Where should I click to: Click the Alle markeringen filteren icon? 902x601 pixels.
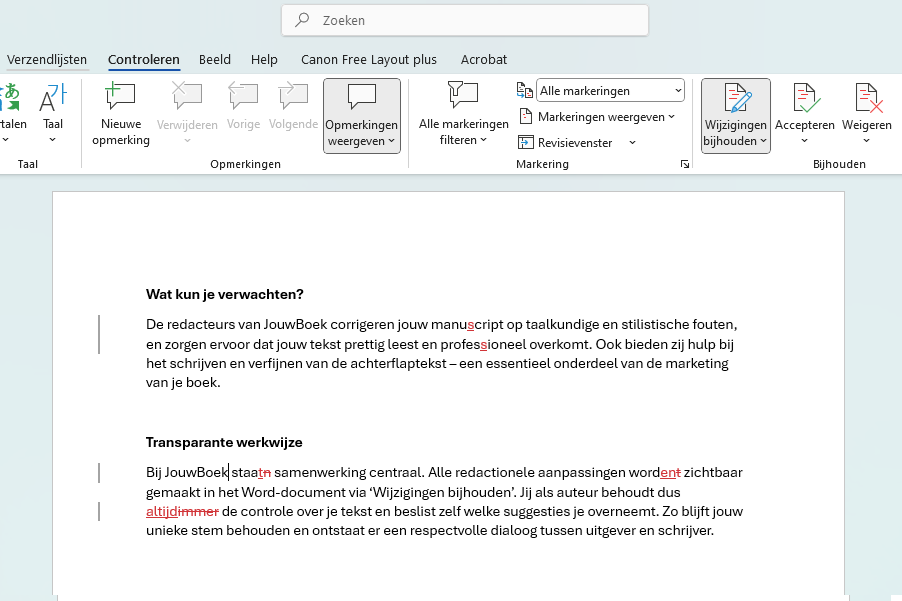463,95
